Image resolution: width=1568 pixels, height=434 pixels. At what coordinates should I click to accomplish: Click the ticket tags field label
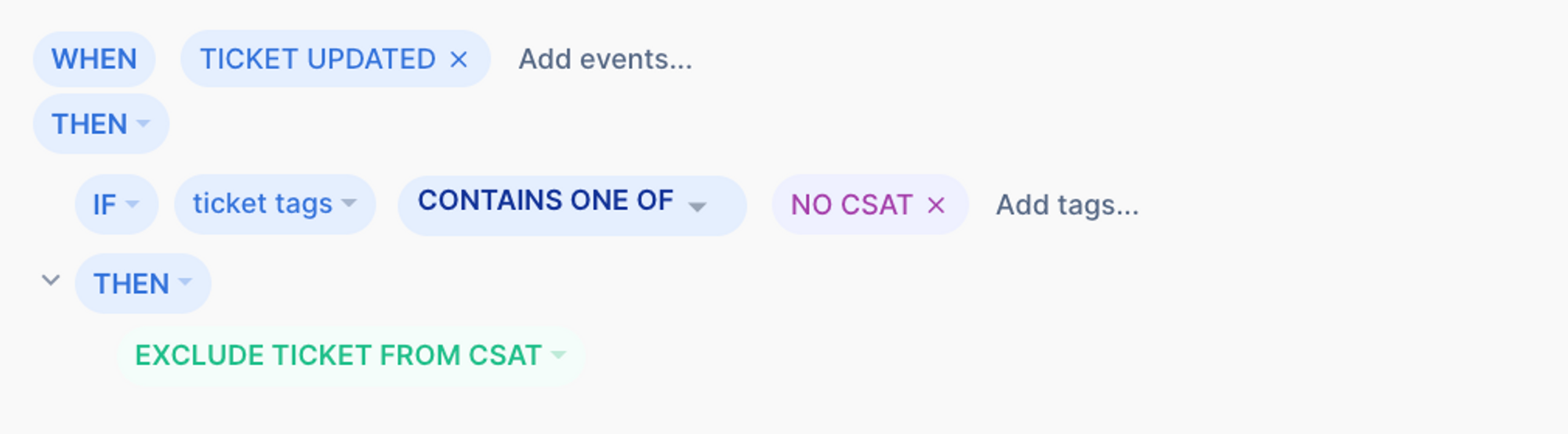coord(263,204)
